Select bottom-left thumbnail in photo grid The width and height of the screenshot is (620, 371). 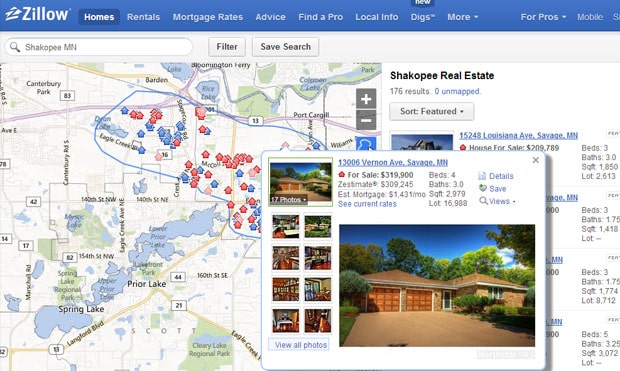[x=285, y=320]
